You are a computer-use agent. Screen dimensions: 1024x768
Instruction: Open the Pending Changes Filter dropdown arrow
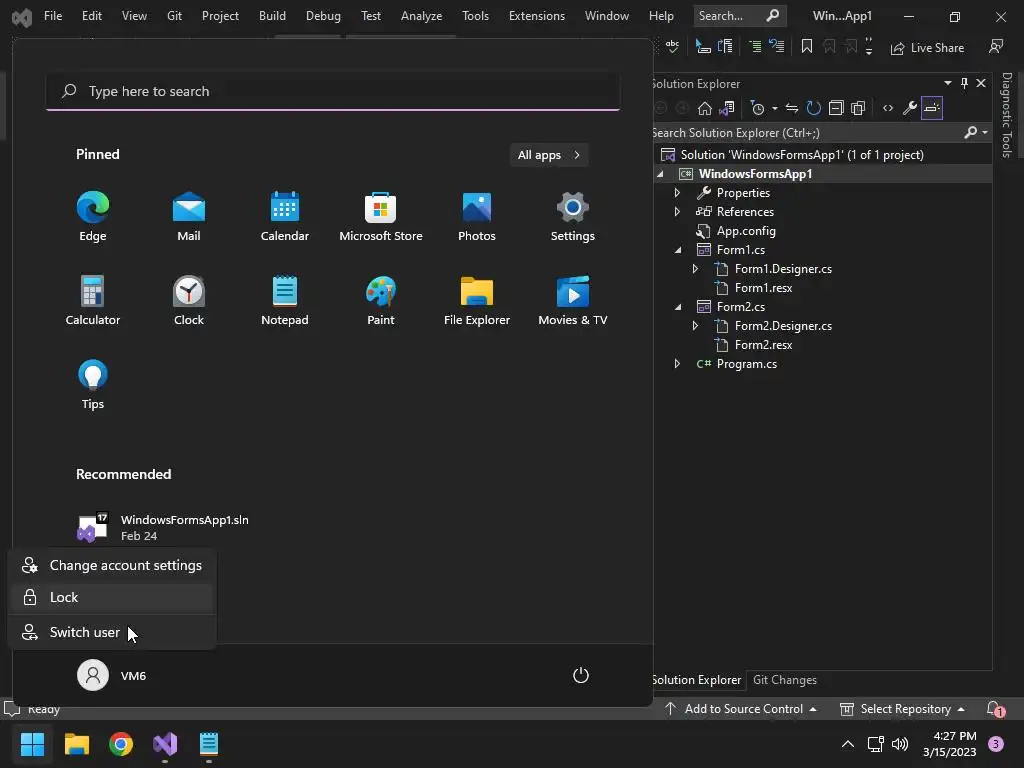(775, 108)
